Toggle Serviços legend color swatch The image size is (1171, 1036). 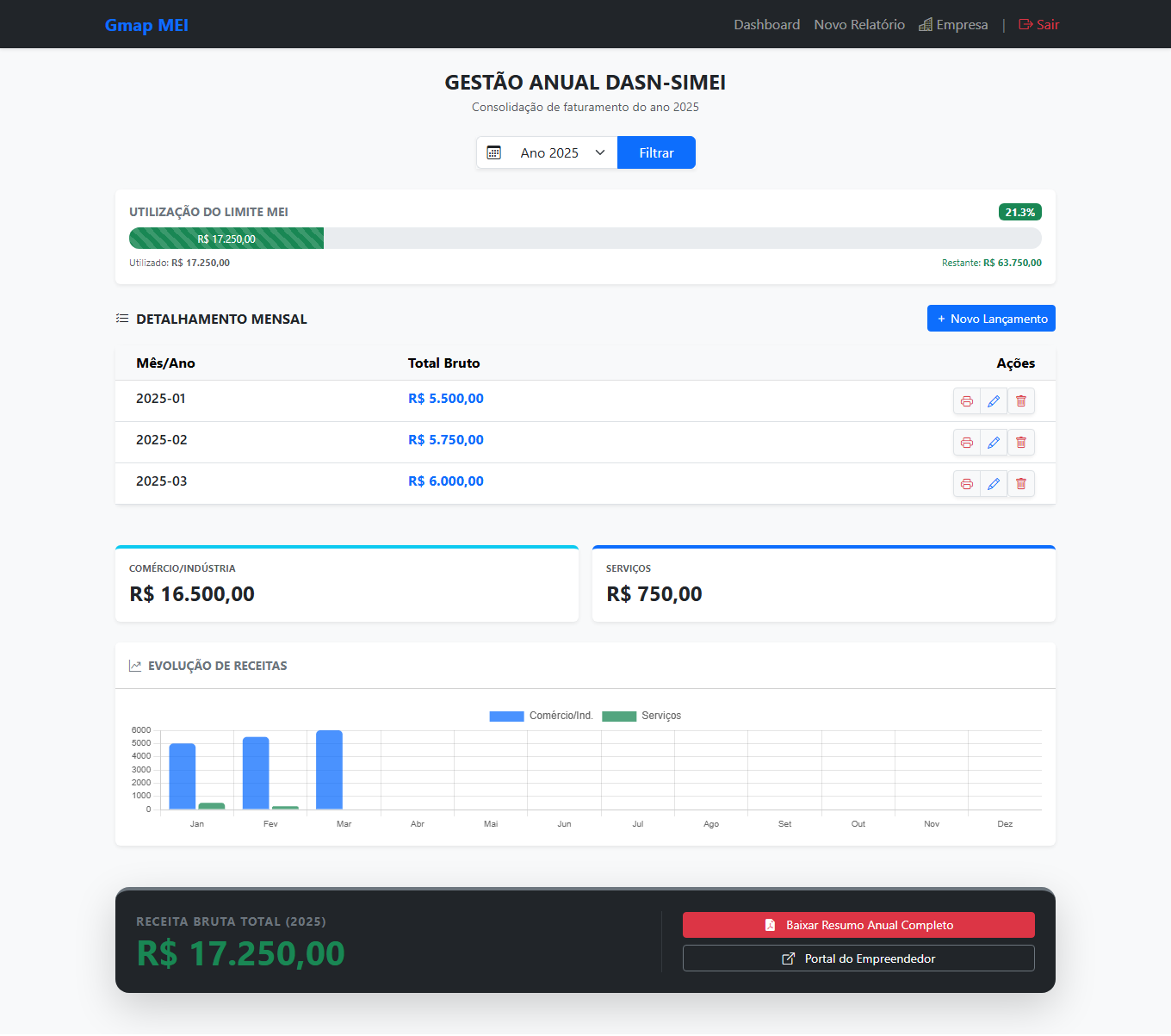pyautogui.click(x=619, y=717)
